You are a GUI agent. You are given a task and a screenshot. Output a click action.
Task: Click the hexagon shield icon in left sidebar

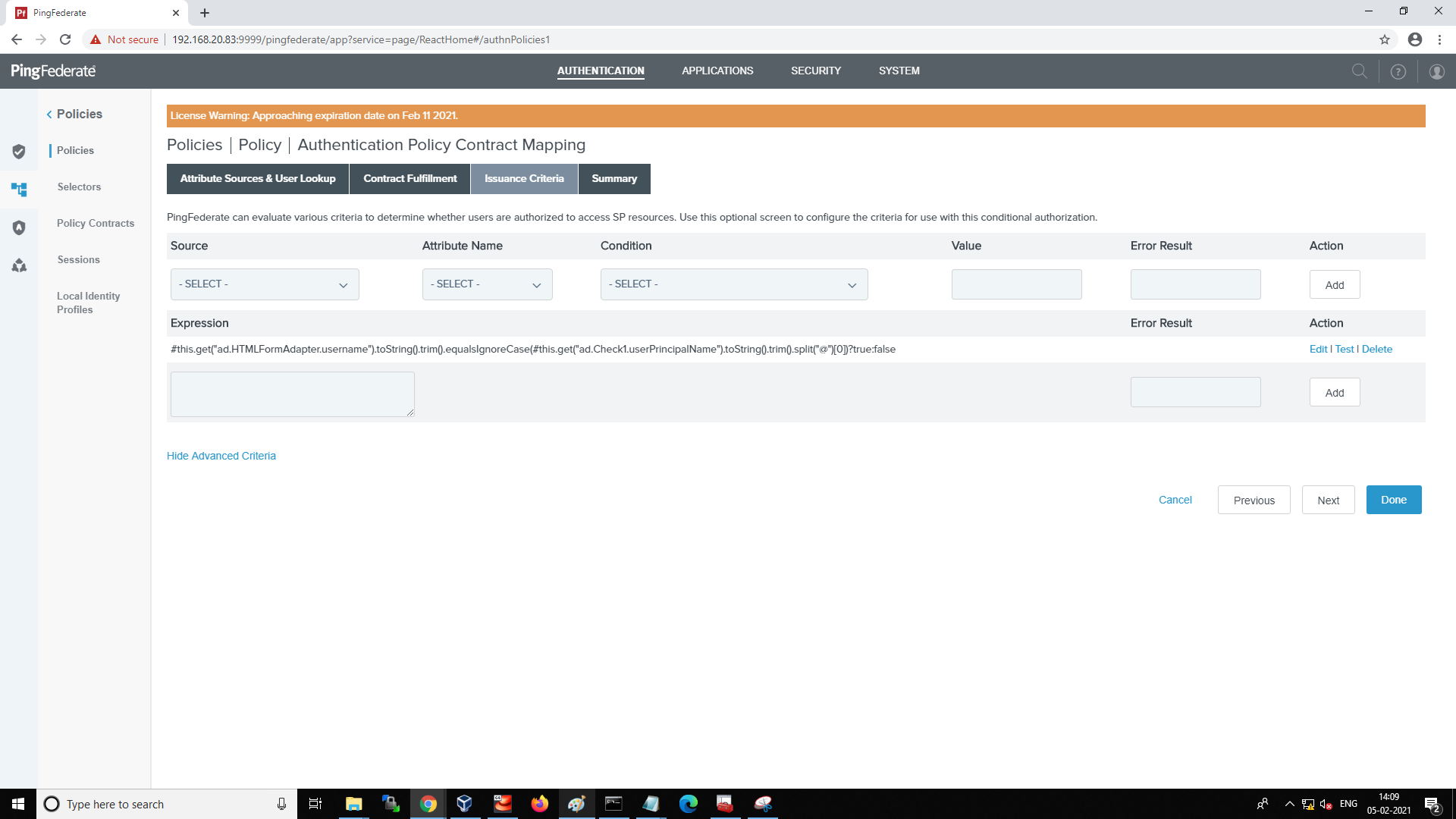coord(19,227)
